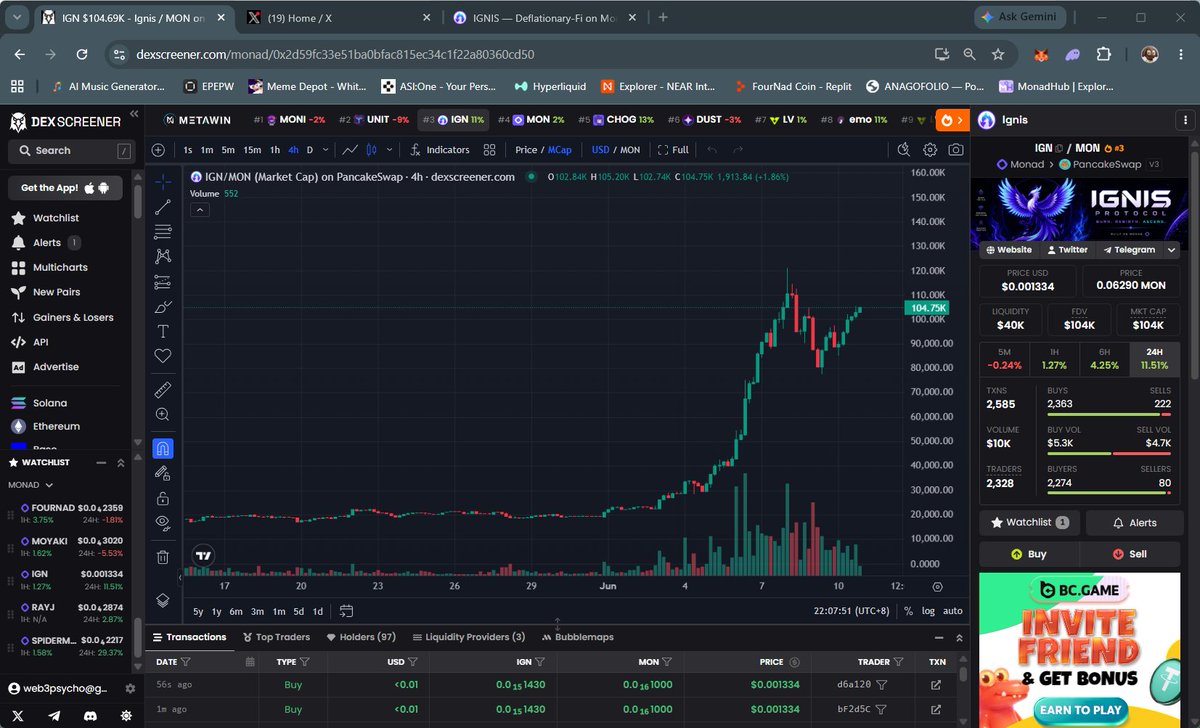The width and height of the screenshot is (1200, 728).
Task: Filter transactions by USD column
Action: (x=412, y=662)
